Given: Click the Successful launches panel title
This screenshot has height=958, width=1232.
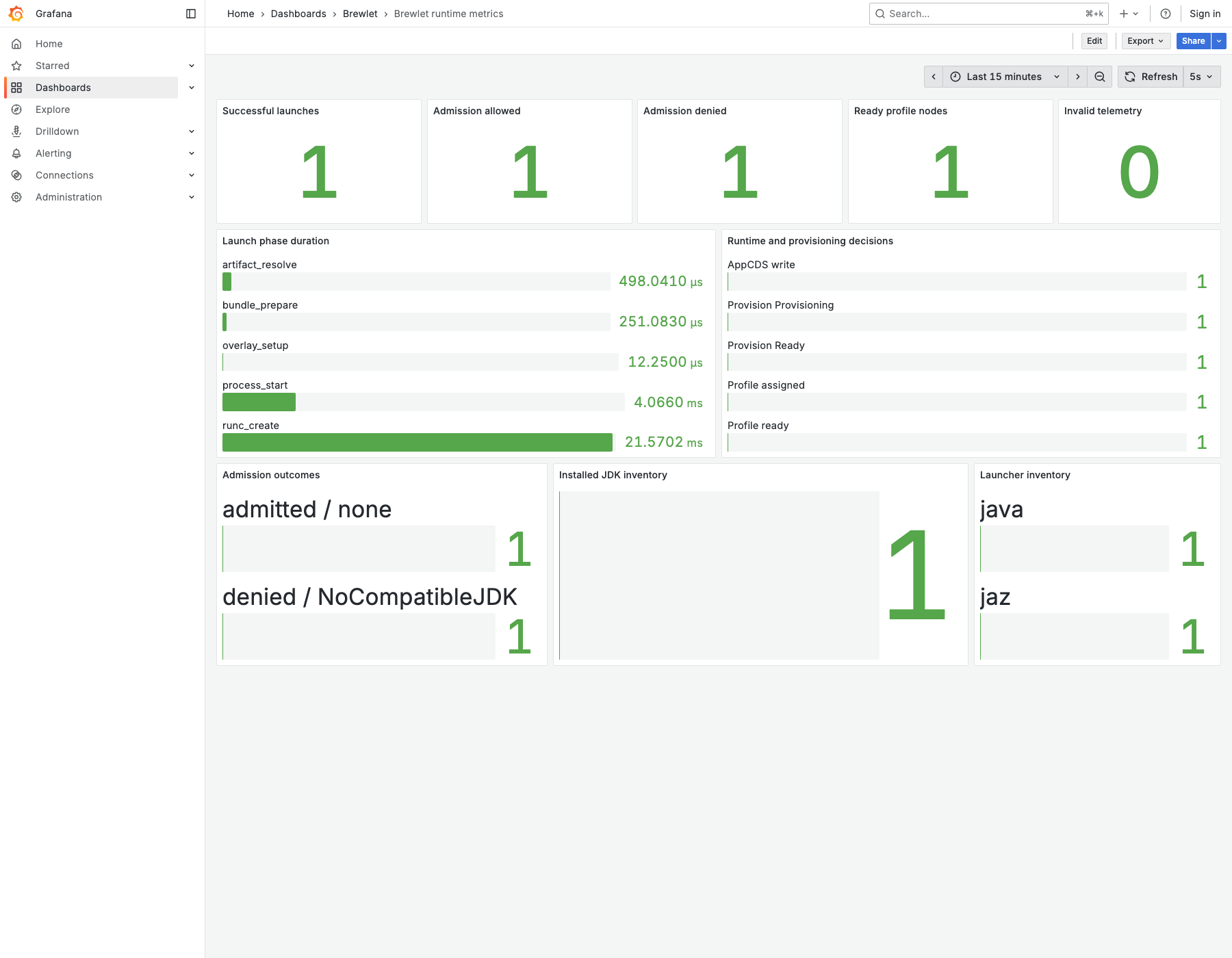Looking at the screenshot, I should tap(270, 111).
